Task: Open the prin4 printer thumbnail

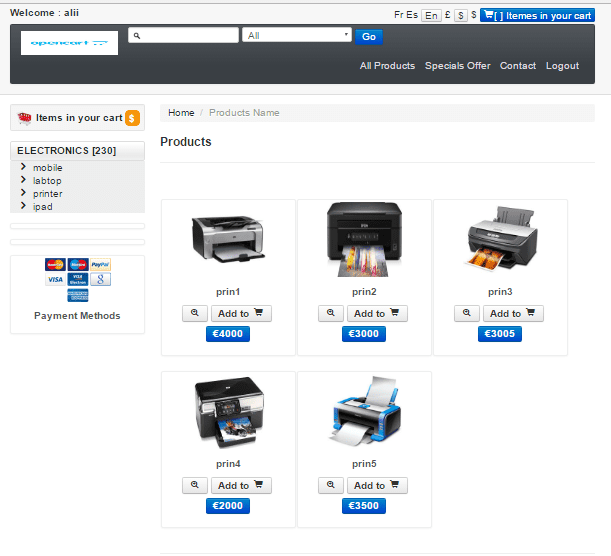Action: (x=229, y=411)
